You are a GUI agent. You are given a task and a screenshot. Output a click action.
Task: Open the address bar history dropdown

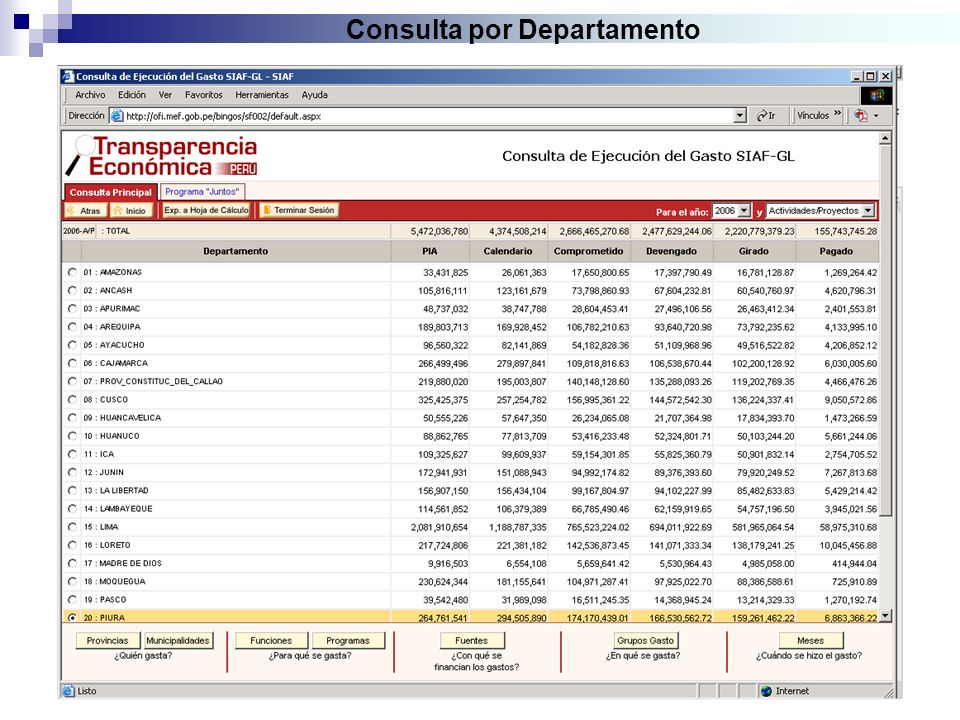[x=740, y=115]
